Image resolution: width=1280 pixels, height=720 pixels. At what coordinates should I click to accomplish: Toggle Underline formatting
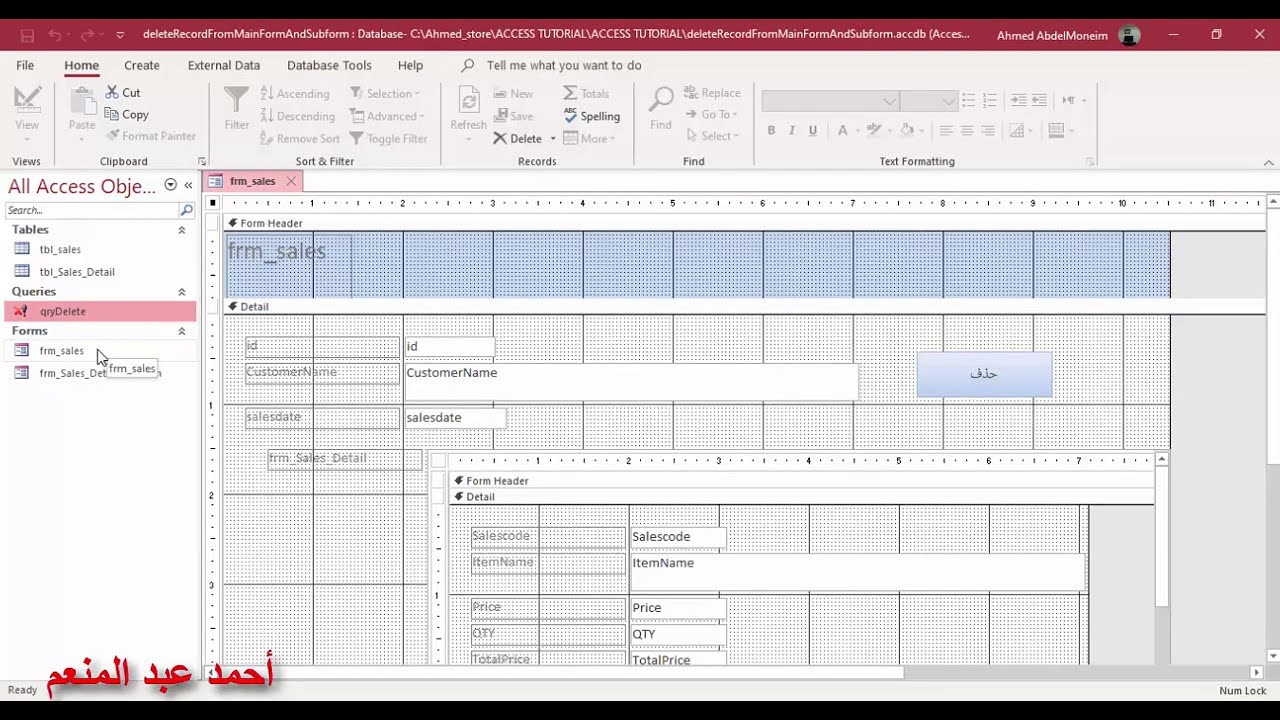click(x=812, y=130)
